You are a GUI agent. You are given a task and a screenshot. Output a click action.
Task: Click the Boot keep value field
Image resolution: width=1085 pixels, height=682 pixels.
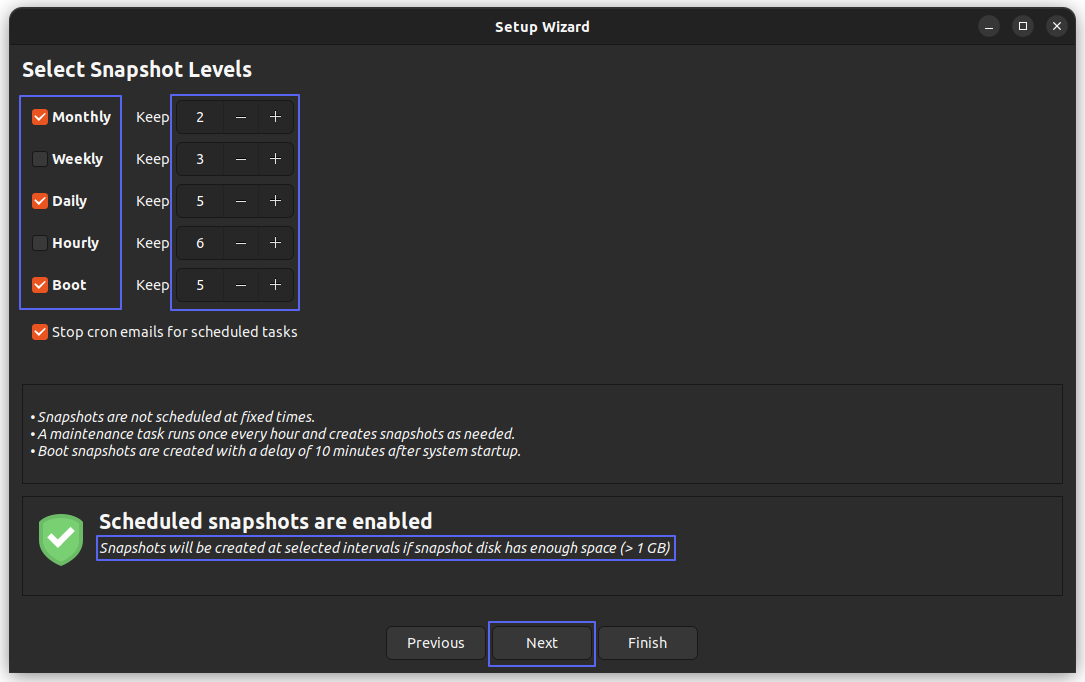[x=199, y=285]
